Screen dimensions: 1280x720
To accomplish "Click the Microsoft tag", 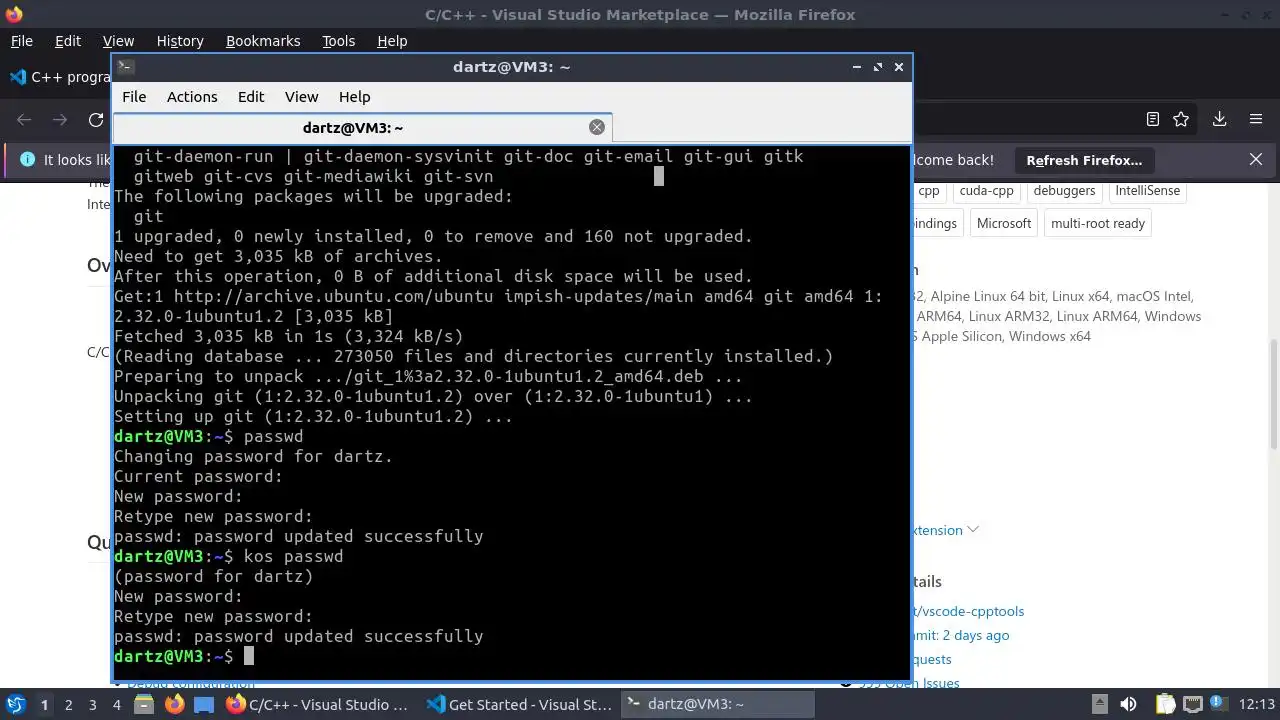I will click(x=1004, y=223).
